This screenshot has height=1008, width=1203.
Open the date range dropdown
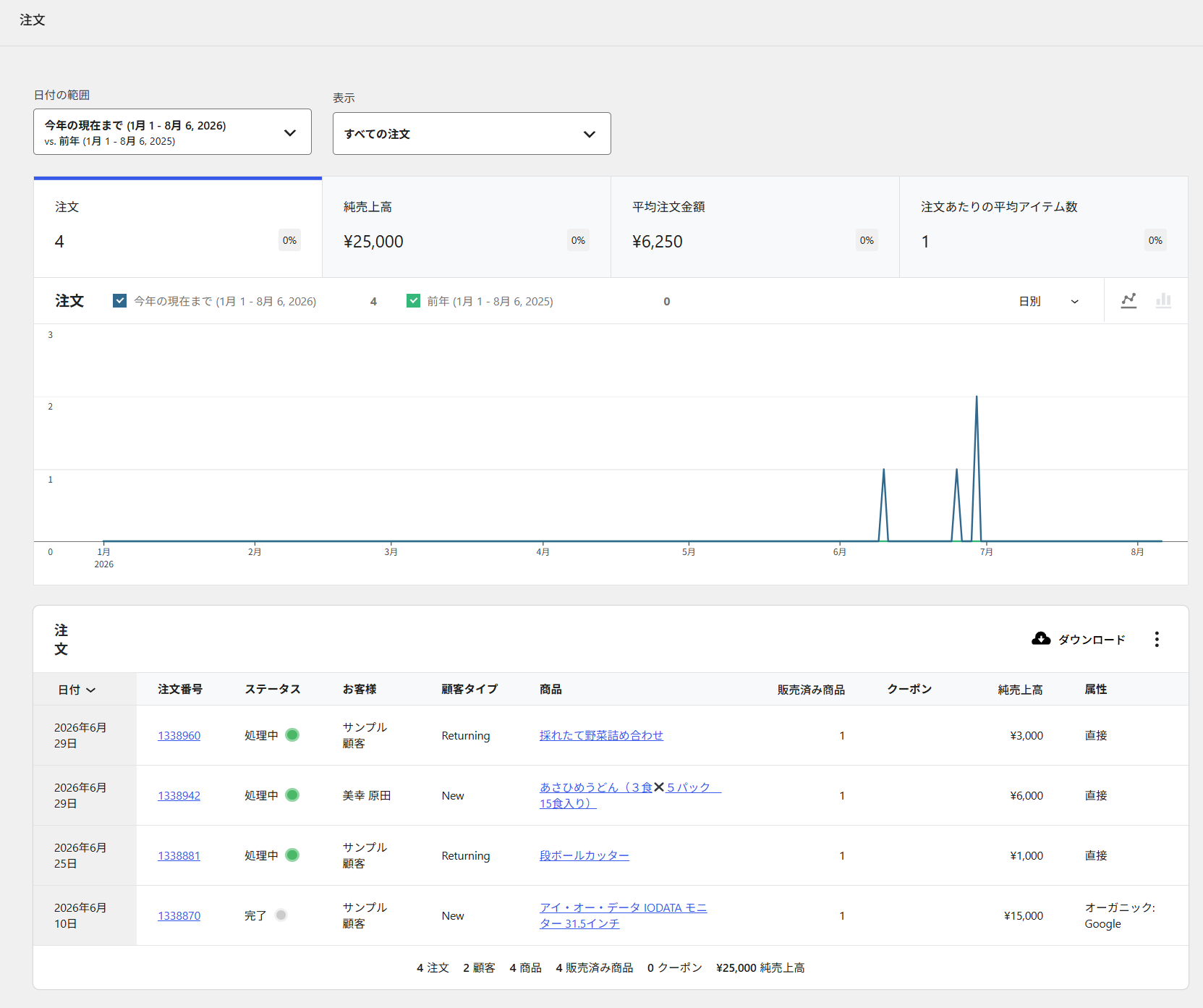point(172,132)
